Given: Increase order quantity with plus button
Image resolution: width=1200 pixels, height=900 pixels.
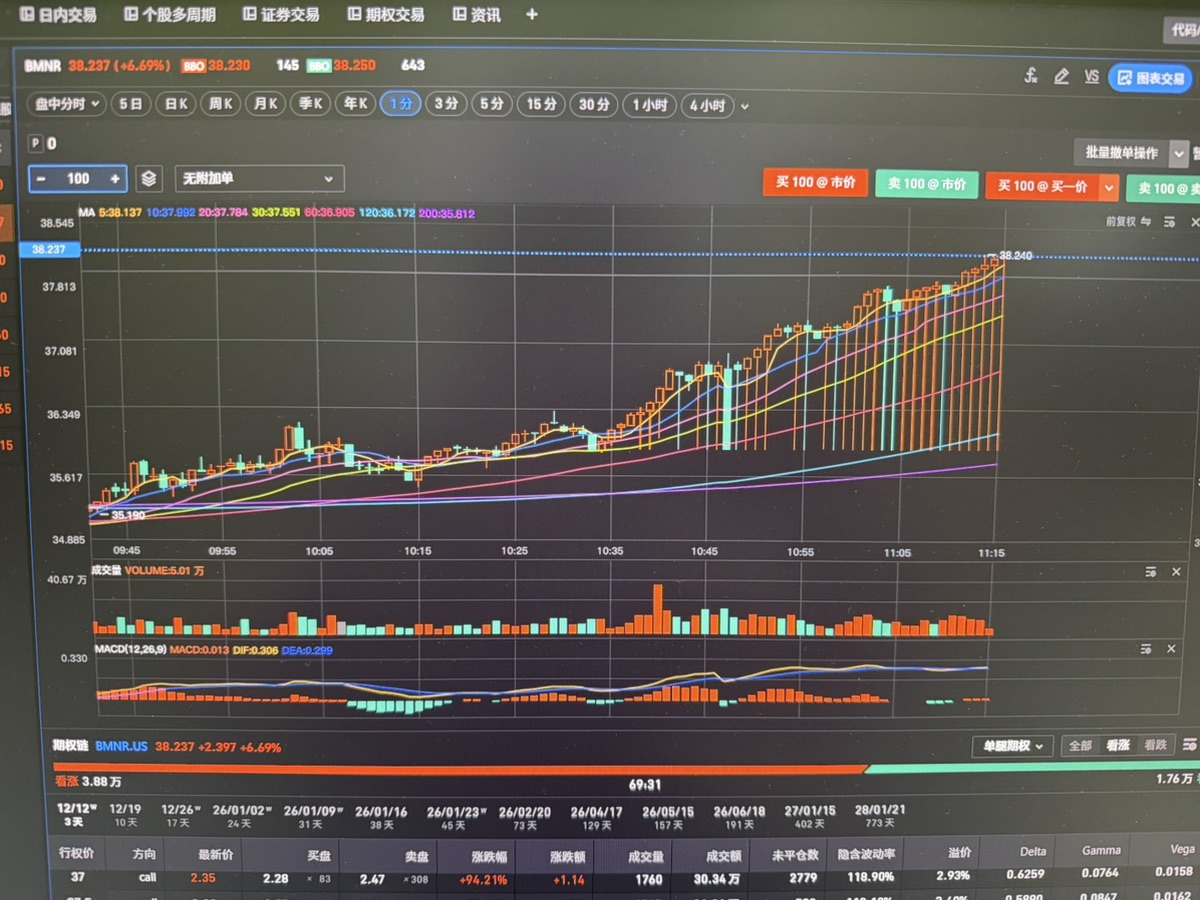Looking at the screenshot, I should [x=115, y=179].
